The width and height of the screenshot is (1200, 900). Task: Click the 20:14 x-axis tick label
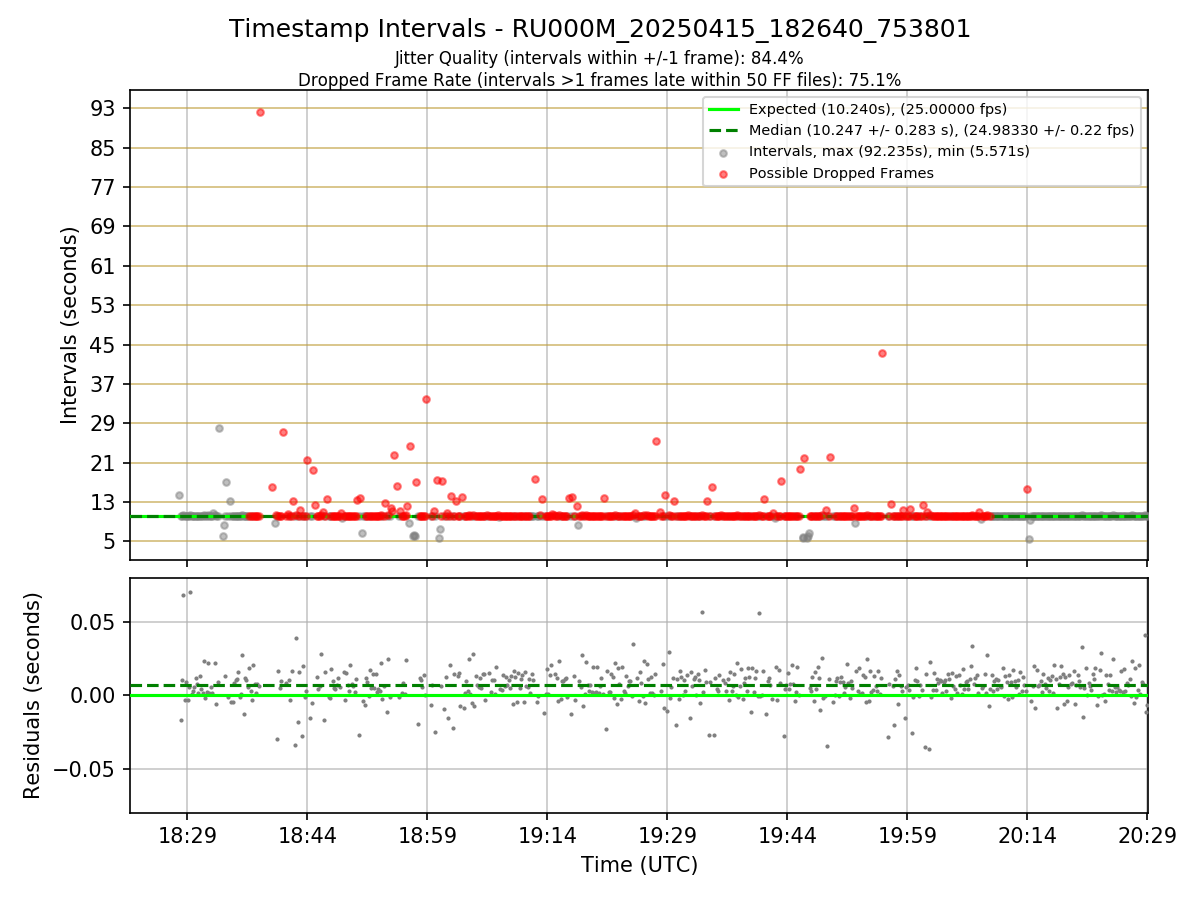[x=1027, y=835]
